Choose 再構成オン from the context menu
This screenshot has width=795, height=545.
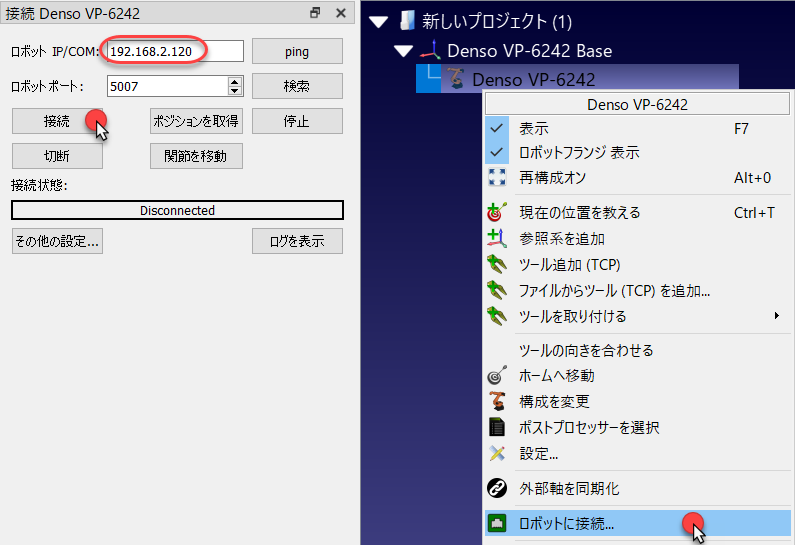click(638, 177)
